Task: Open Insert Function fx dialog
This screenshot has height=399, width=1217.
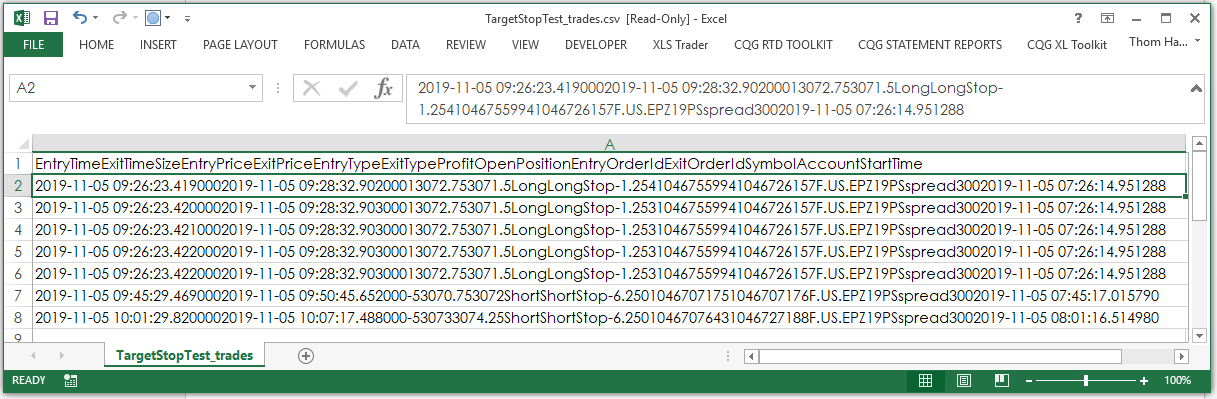Action: tap(383, 88)
